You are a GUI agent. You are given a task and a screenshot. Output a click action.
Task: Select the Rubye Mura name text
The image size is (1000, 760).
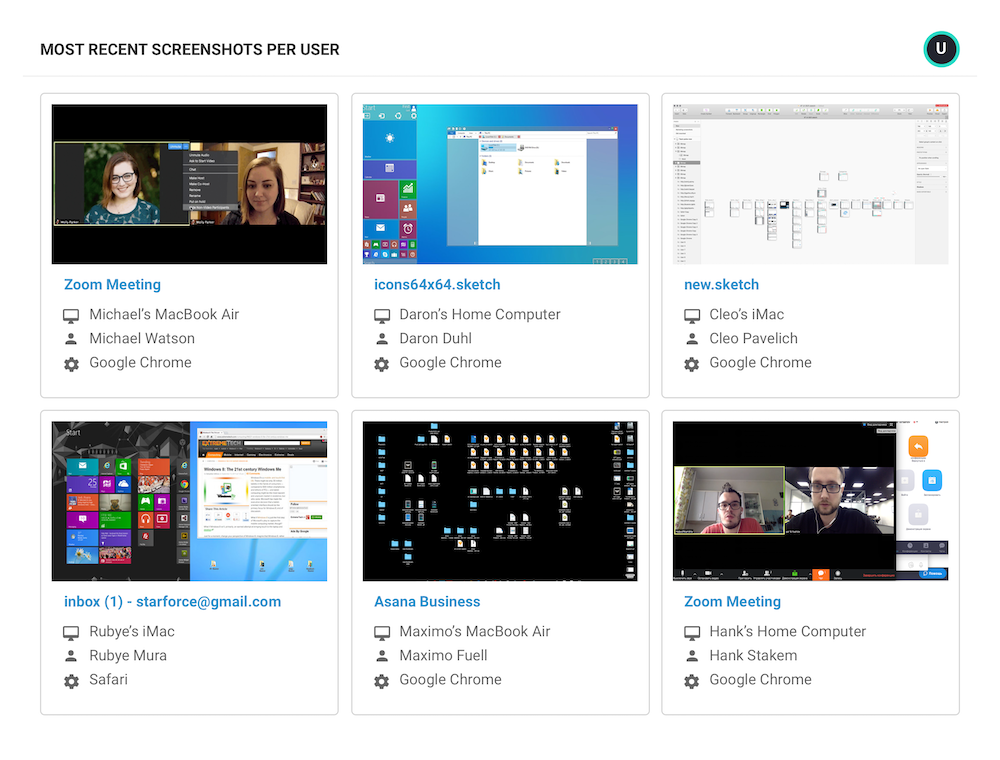click(x=128, y=655)
